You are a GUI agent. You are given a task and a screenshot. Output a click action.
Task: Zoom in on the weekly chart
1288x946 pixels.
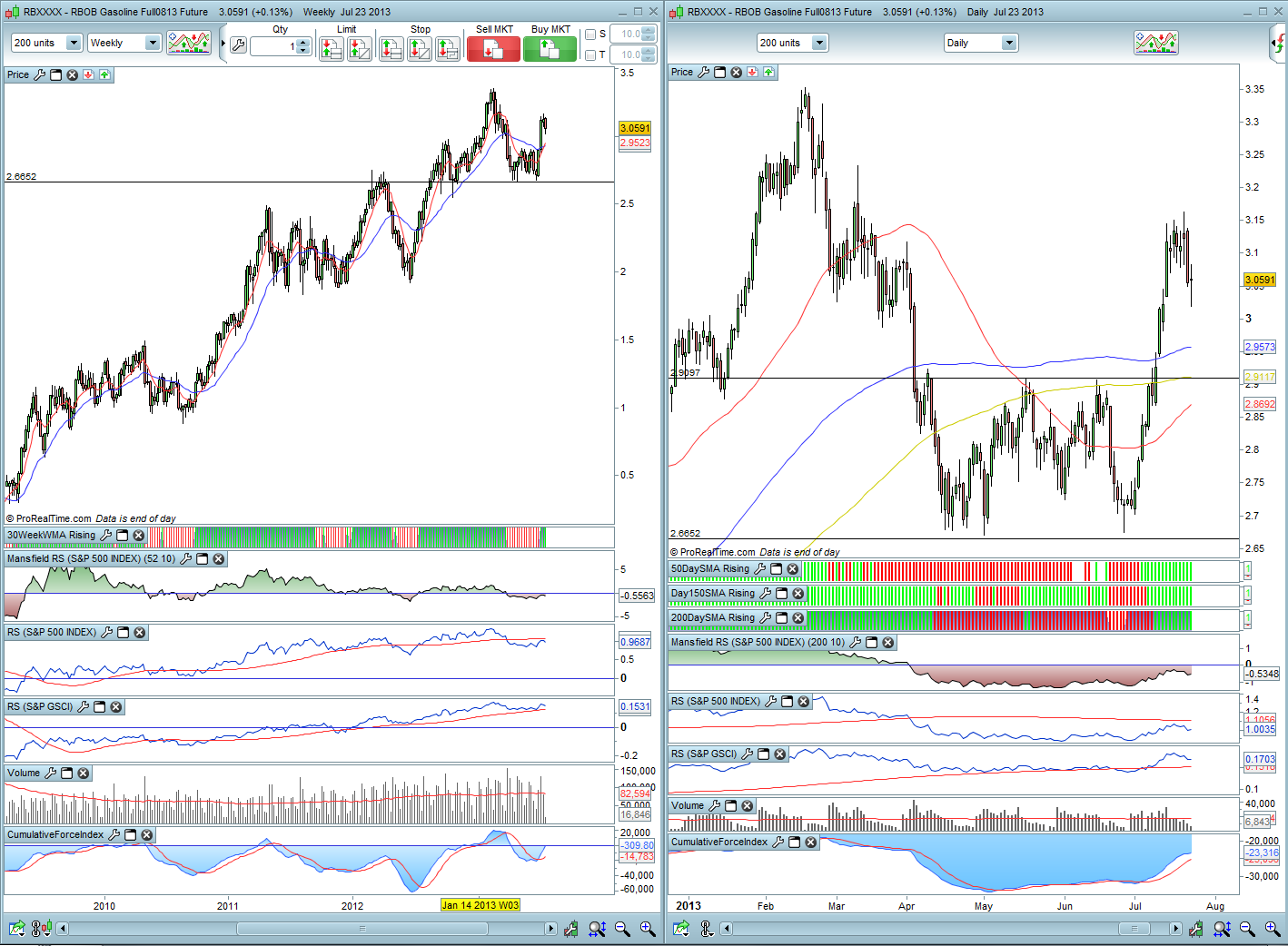pos(648,929)
